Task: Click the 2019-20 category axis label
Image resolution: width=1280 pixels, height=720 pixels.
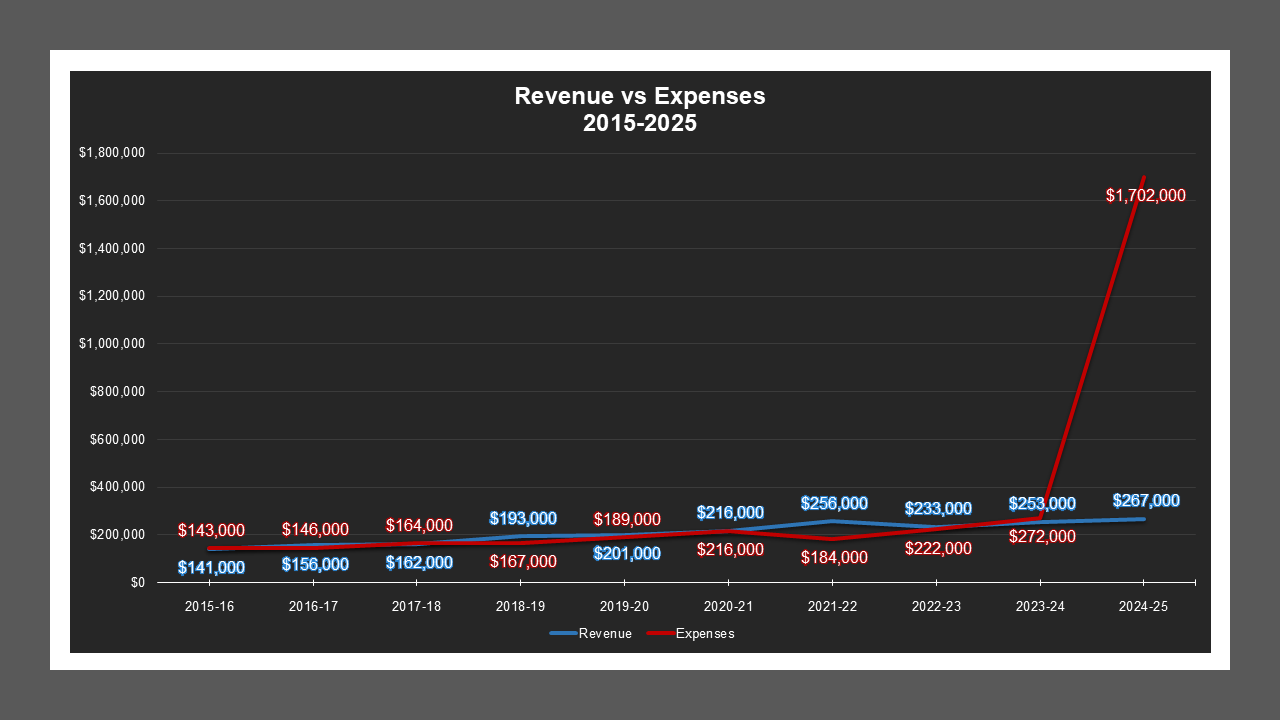Action: click(623, 606)
